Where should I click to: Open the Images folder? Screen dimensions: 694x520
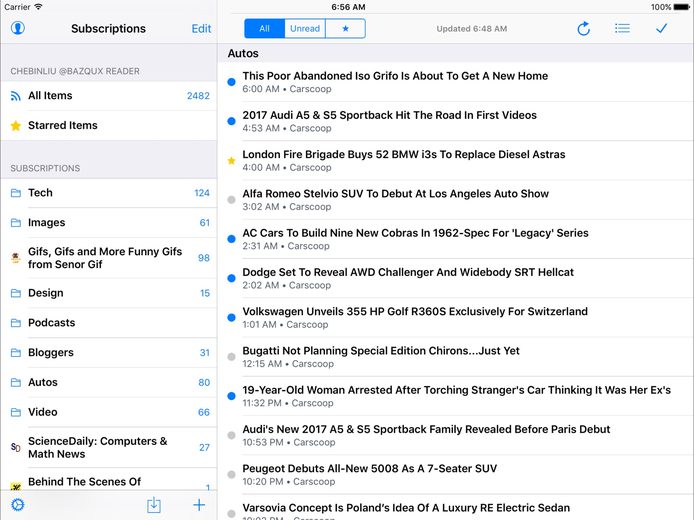click(109, 223)
